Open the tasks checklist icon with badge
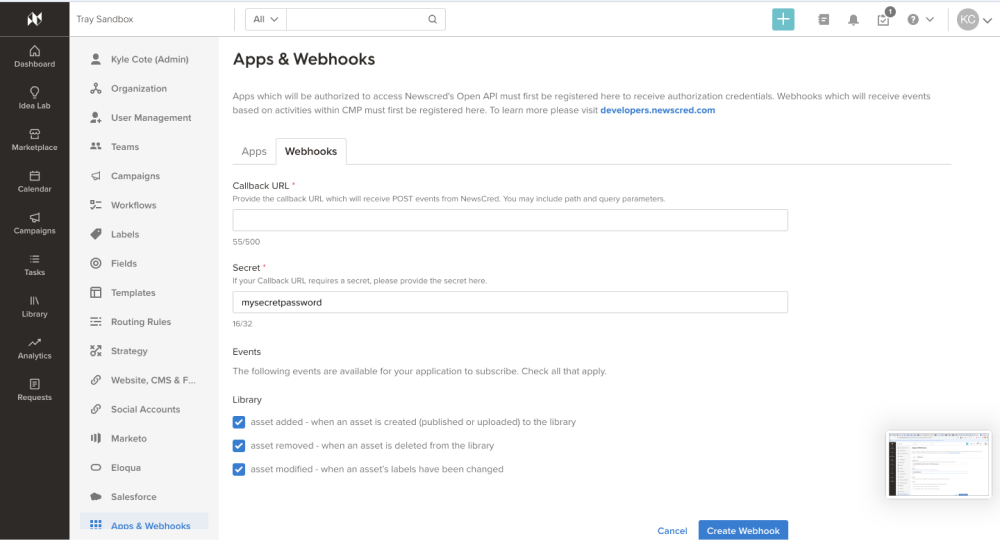 (x=883, y=19)
